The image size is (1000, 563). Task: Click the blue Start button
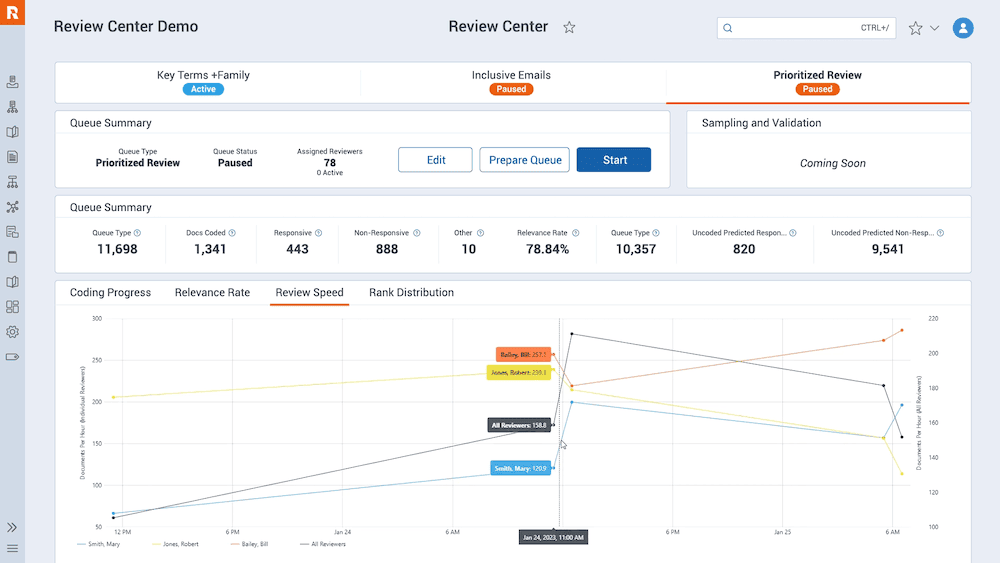[614, 160]
